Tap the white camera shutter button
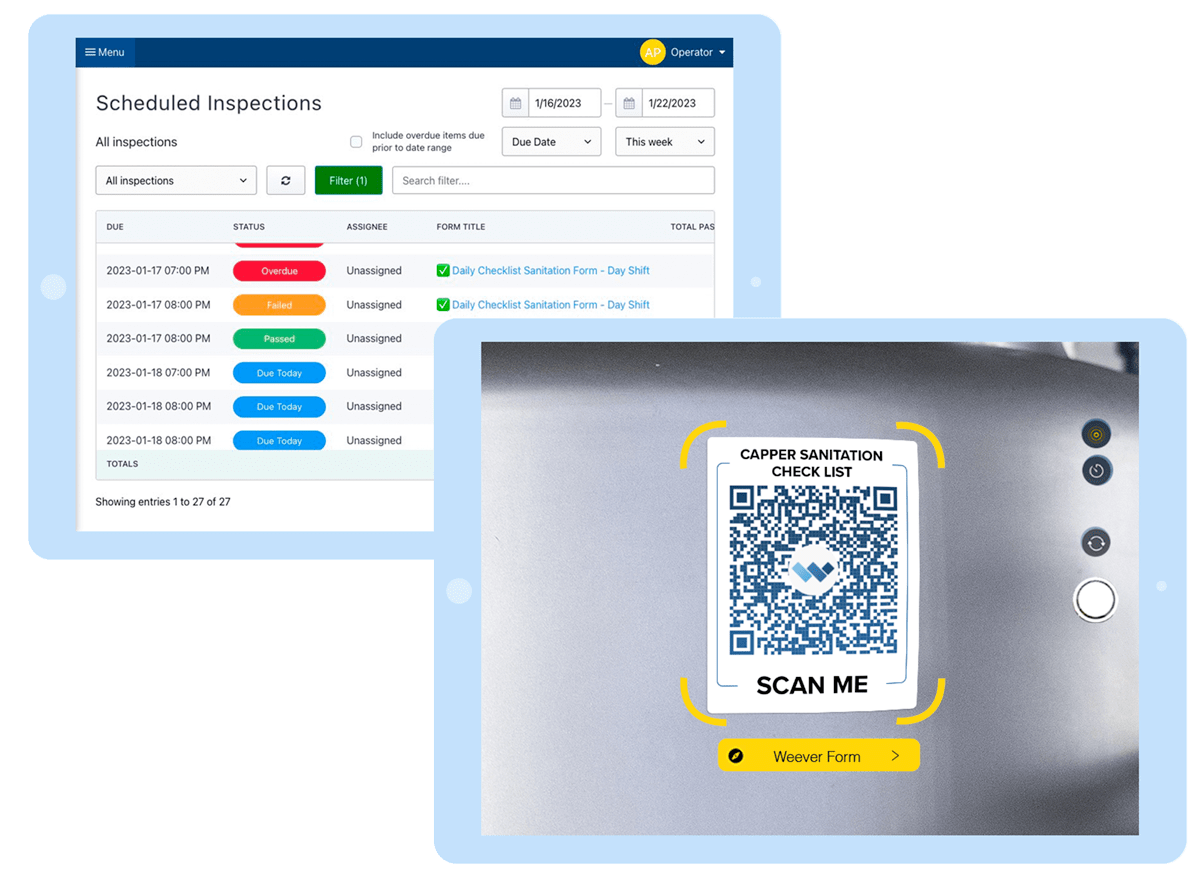Viewport: 1200px width, 871px height. click(1095, 600)
